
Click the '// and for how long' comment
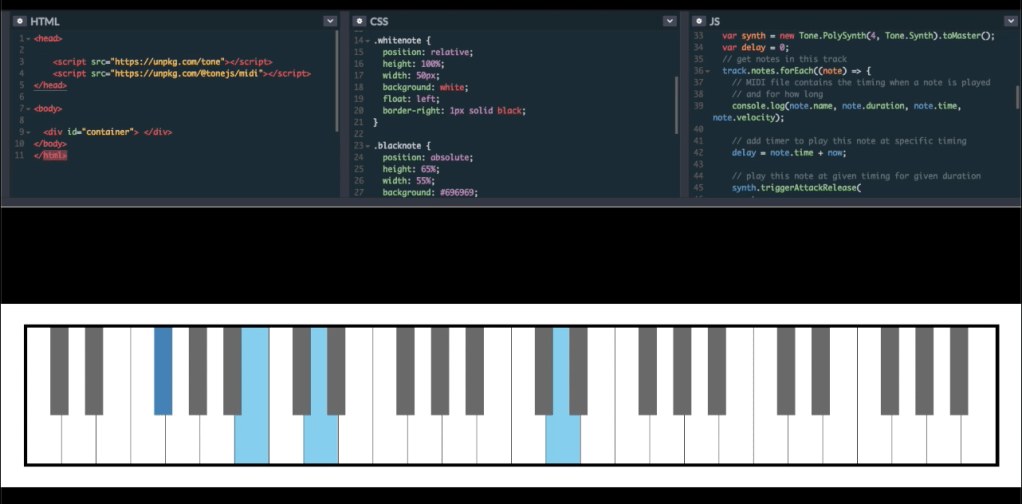777,94
